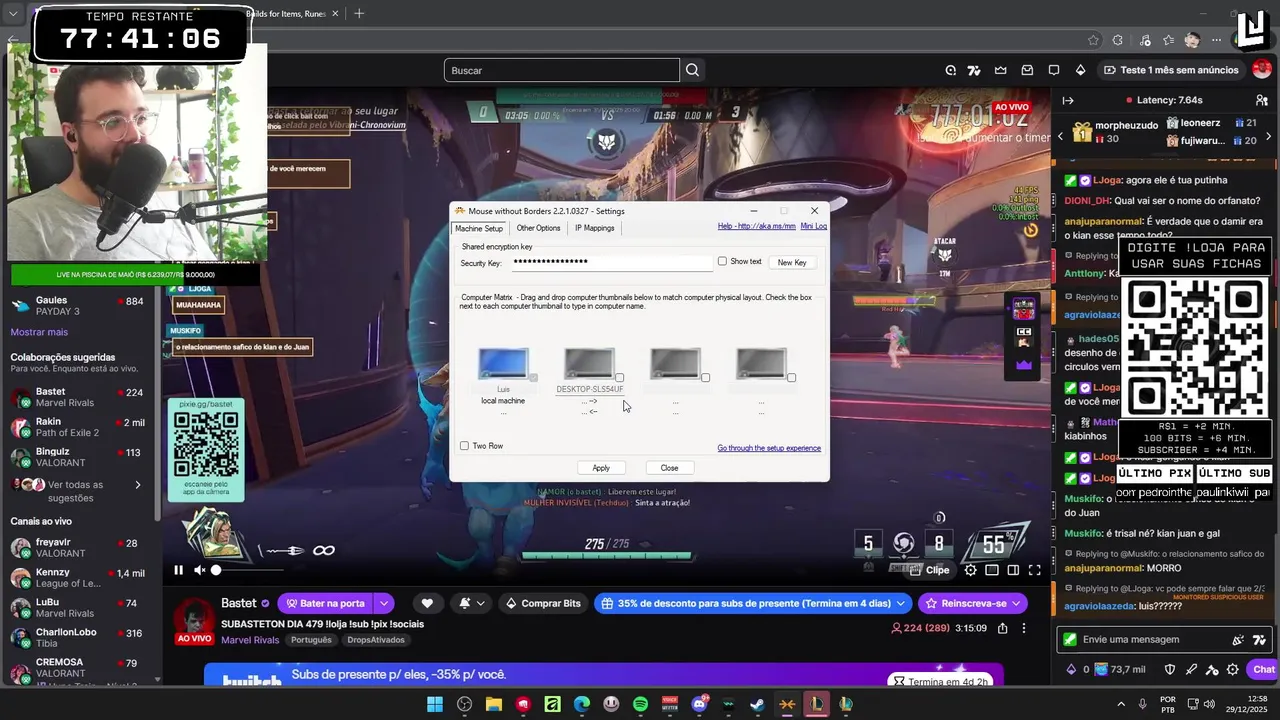Expand 'Ver todas as sugestões' arrow
Screen dimensions: 1280x720
click(138, 485)
